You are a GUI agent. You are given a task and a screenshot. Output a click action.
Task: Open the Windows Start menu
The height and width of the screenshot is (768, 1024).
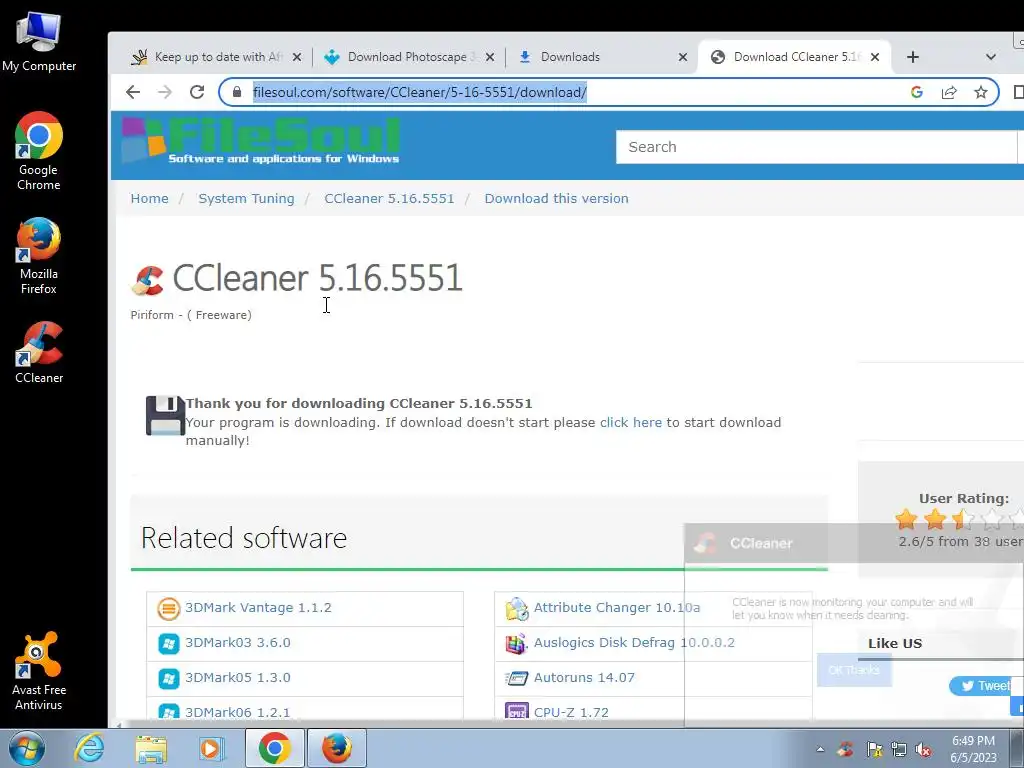26,748
